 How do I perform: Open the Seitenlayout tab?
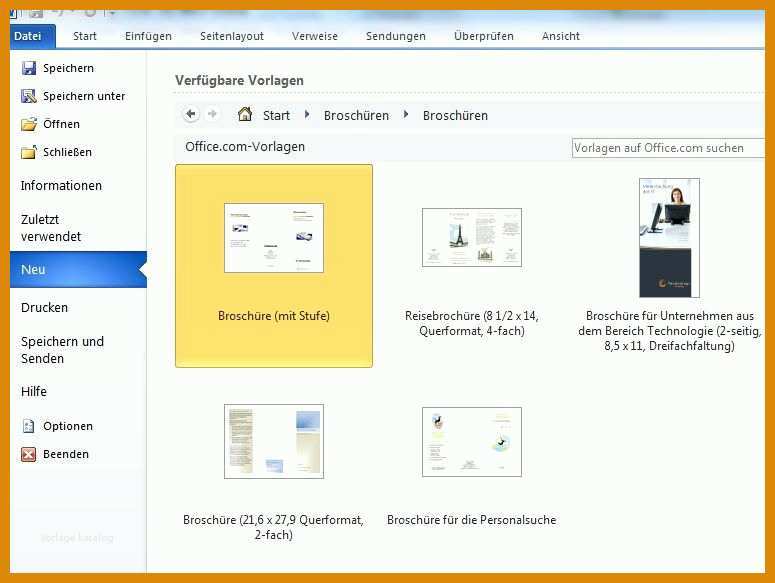(x=232, y=36)
